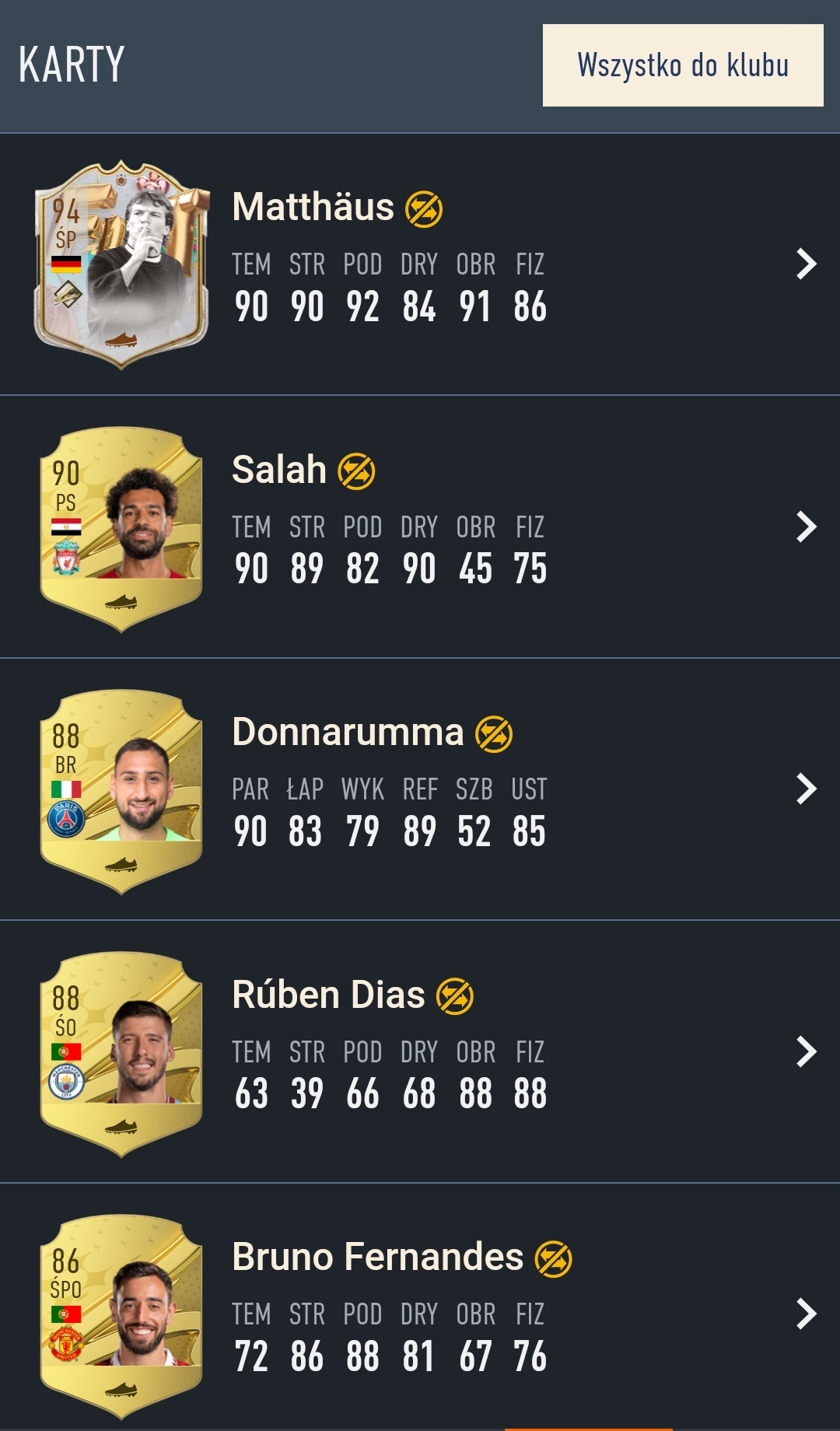840x1431 pixels.
Task: Tap Liverpool club badge on Salah card
Action: 66,558
